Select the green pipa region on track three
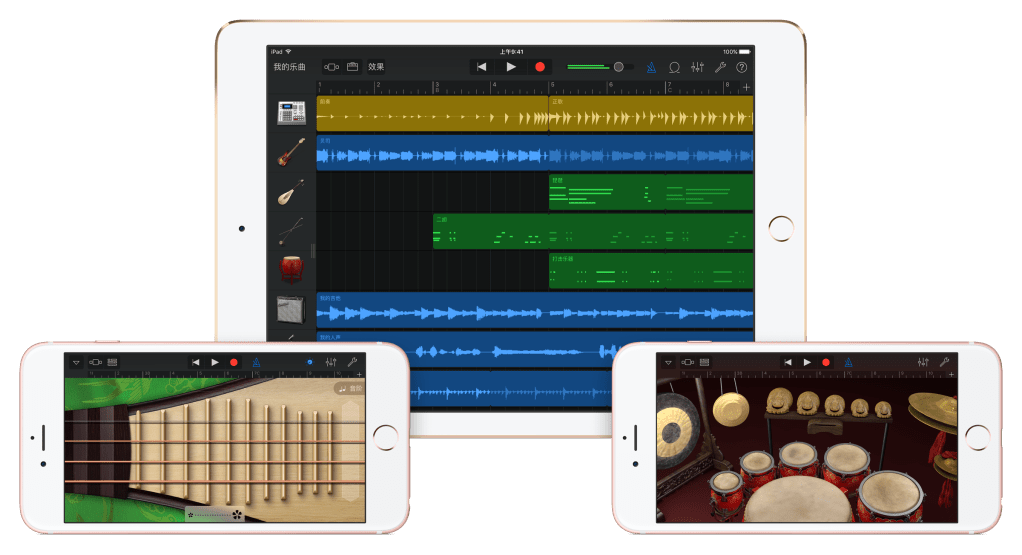Screen dimensions: 1022x555 point(651,192)
